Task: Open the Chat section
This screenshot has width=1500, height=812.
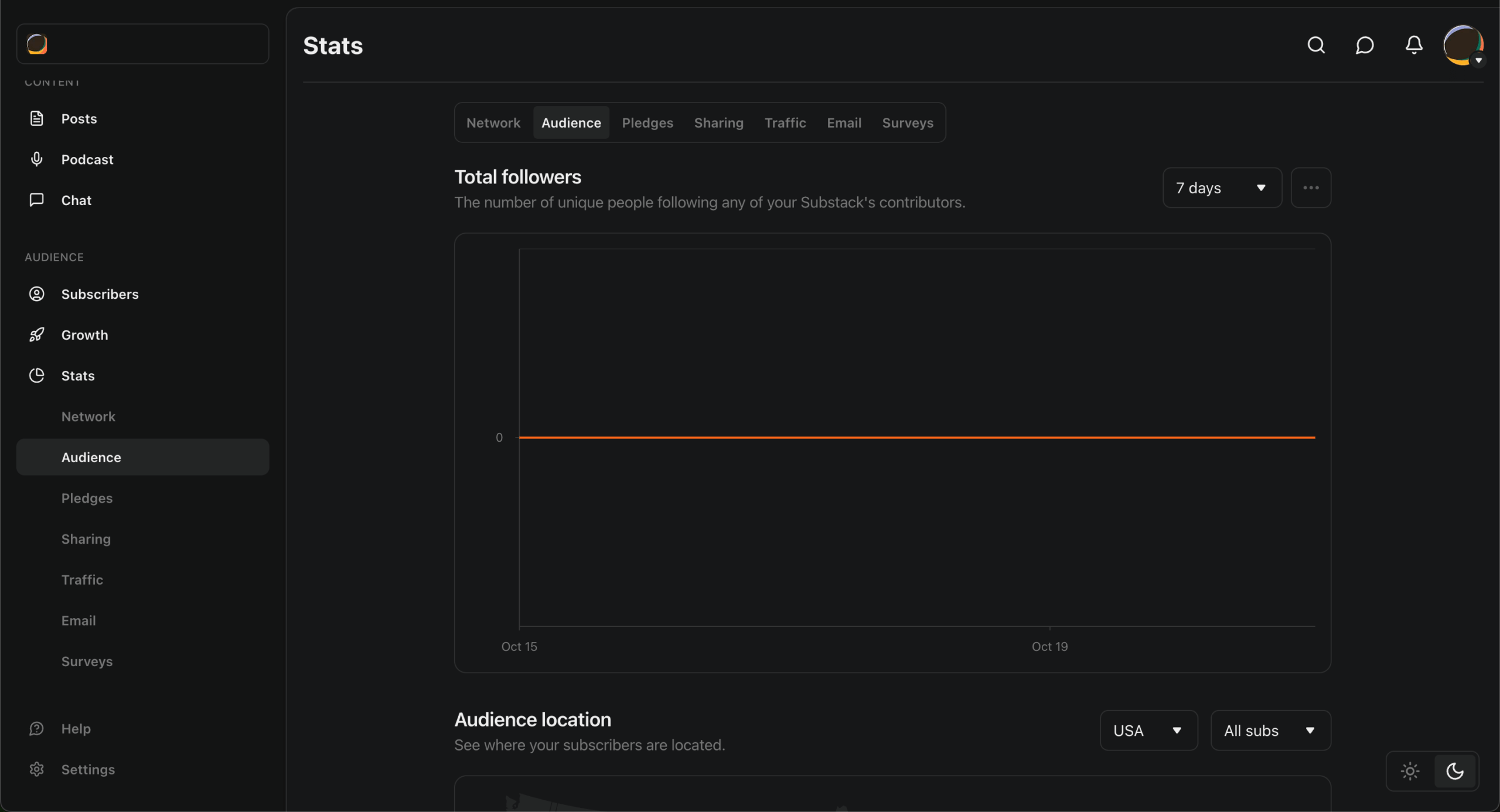Action: (76, 200)
